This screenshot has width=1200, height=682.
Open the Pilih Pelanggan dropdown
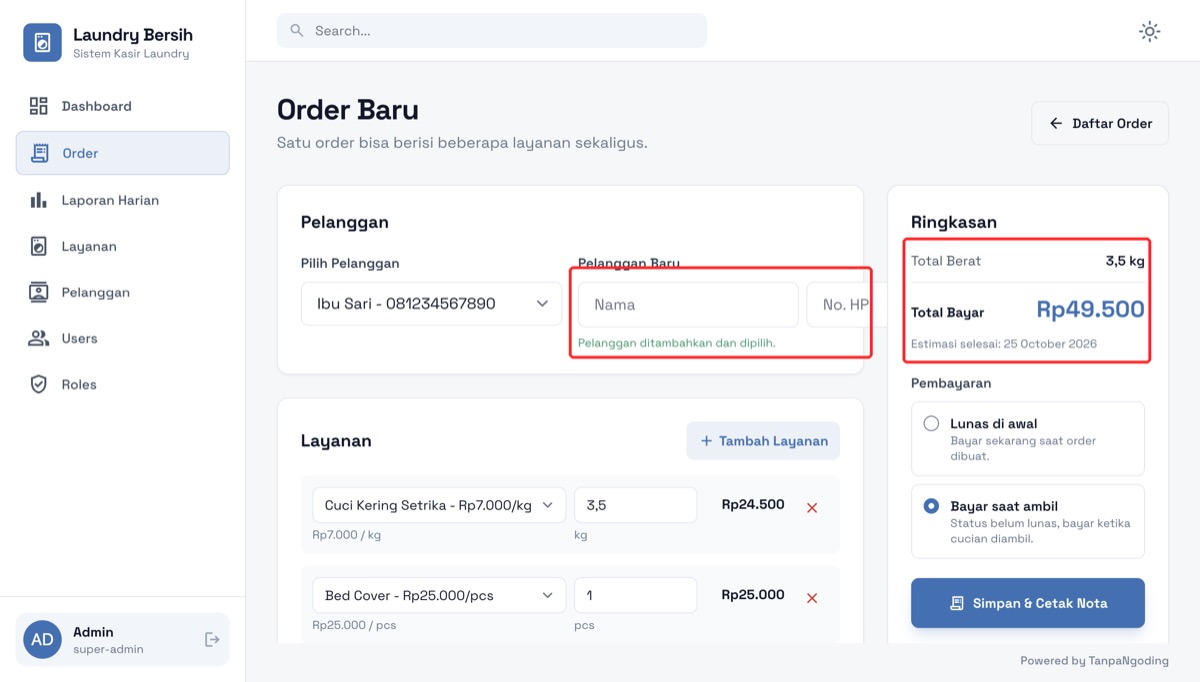pyautogui.click(x=431, y=304)
